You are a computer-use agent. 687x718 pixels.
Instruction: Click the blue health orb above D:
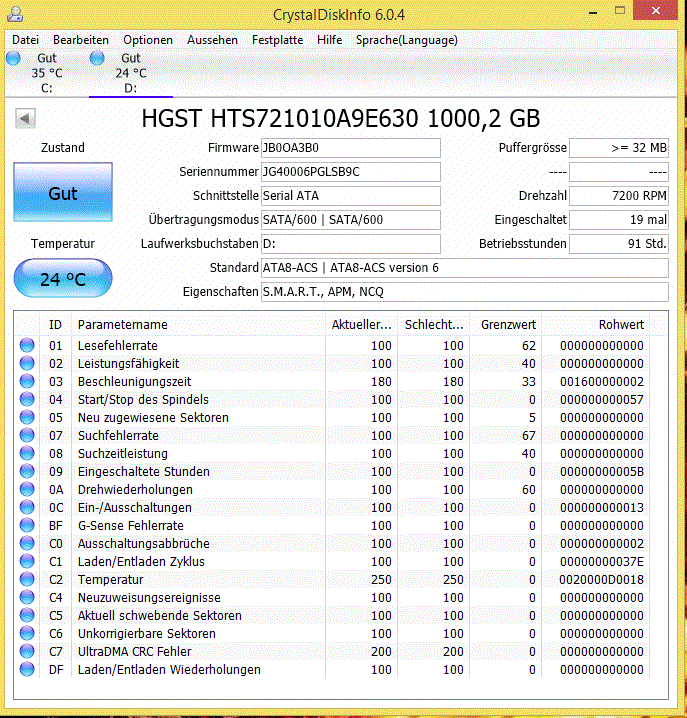pyautogui.click(x=97, y=58)
